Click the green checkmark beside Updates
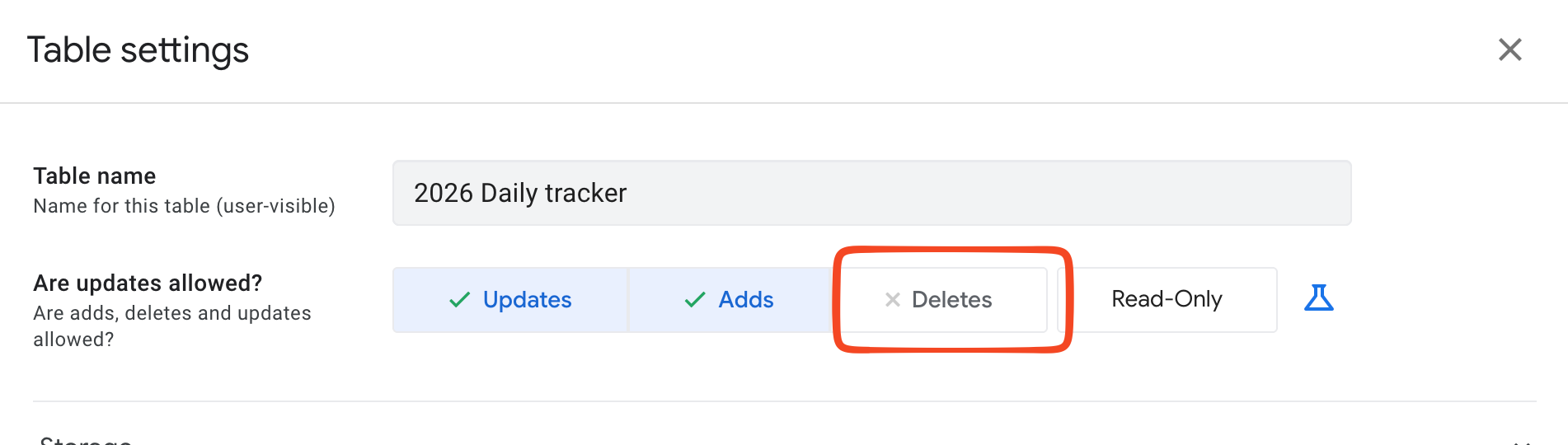 [x=459, y=300]
